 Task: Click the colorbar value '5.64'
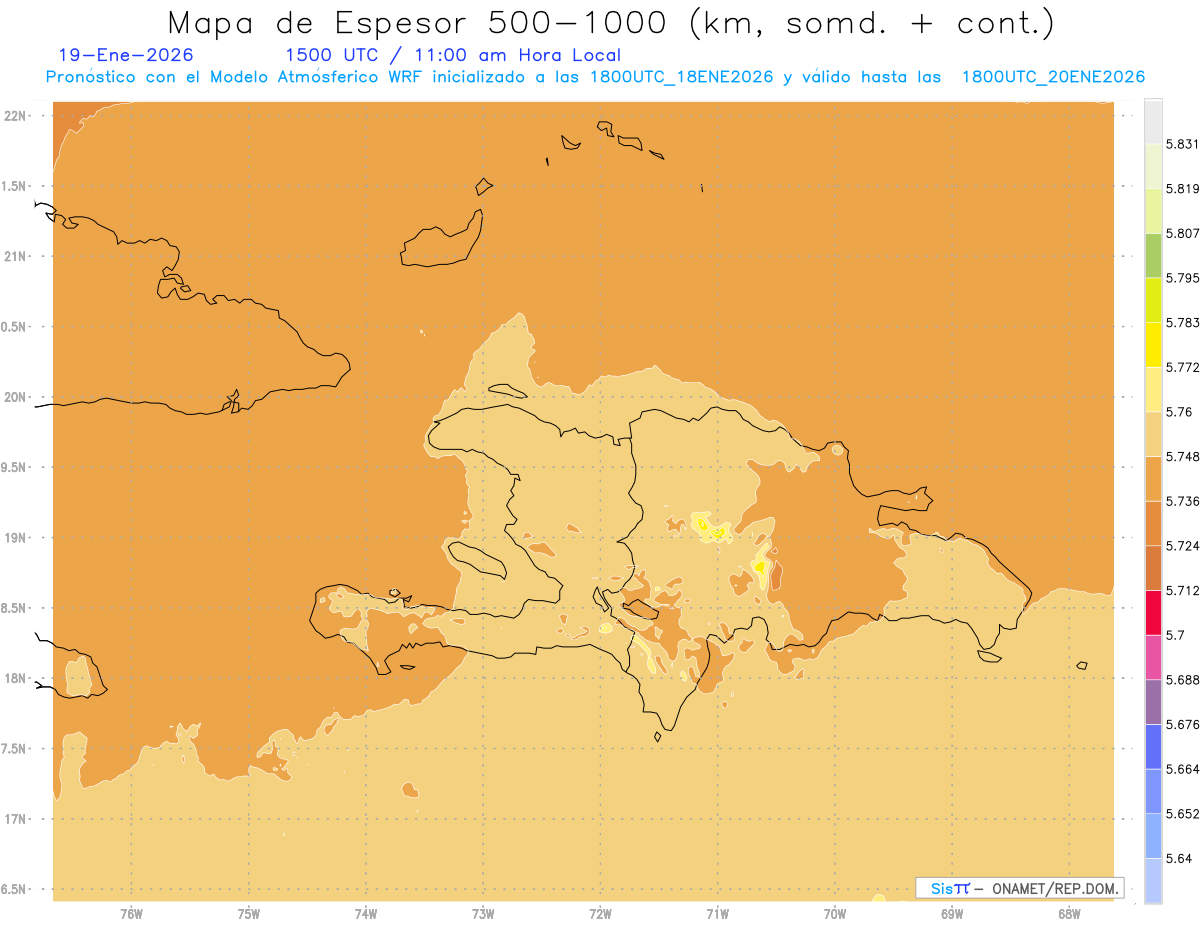(x=1179, y=858)
